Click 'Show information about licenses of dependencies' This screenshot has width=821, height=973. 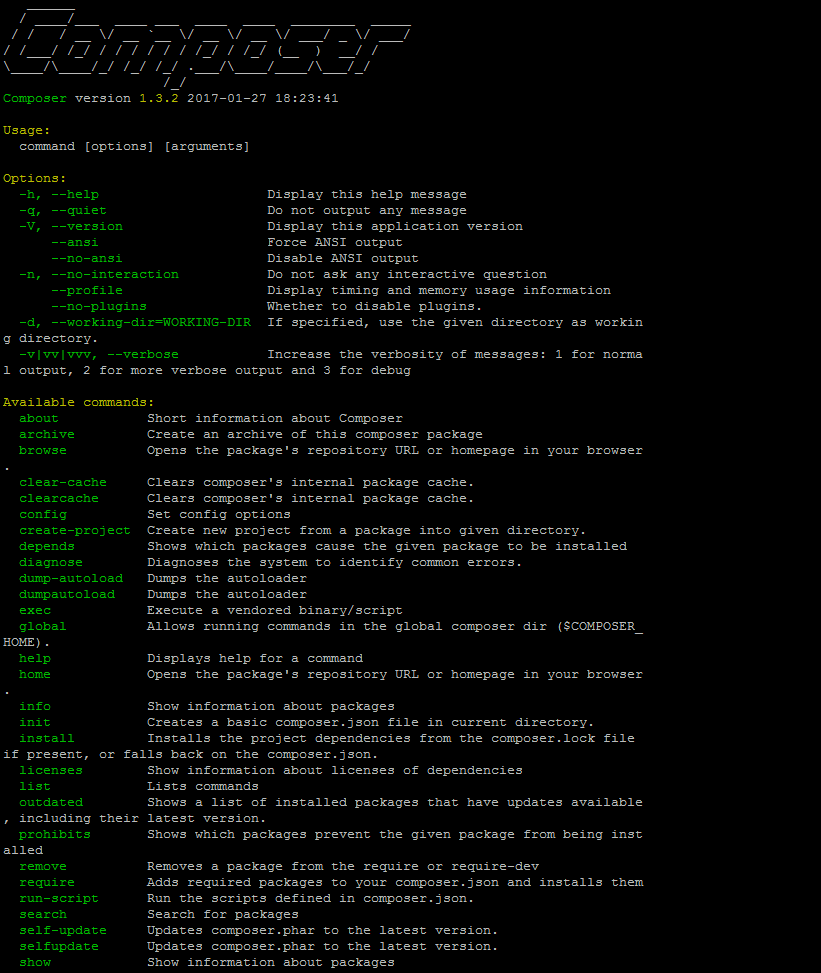334,771
